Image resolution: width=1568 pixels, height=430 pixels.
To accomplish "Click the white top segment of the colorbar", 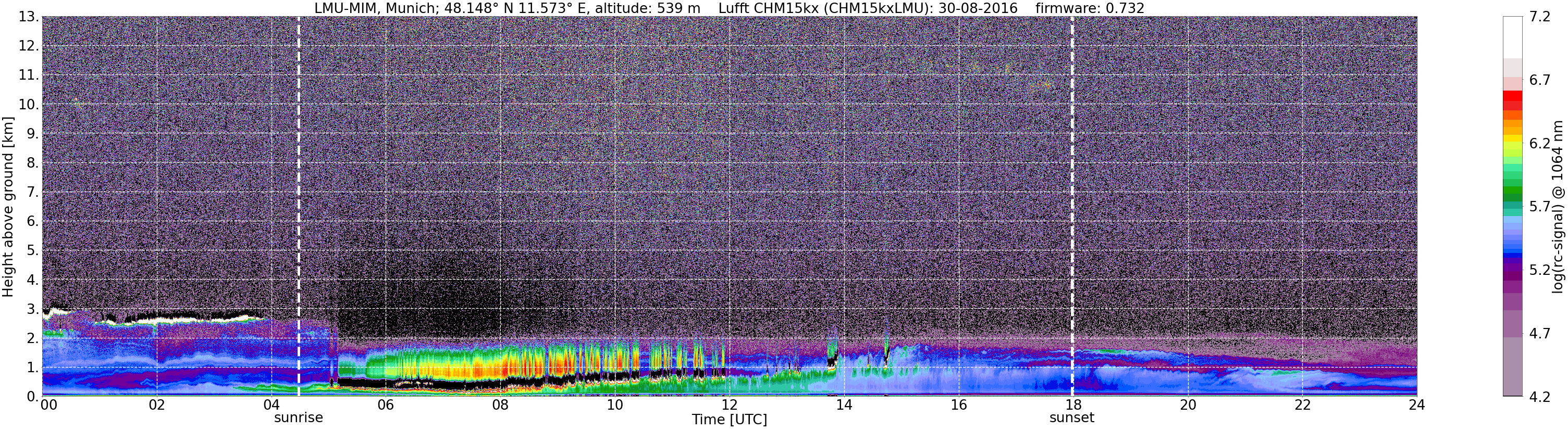I will coord(1512,37).
